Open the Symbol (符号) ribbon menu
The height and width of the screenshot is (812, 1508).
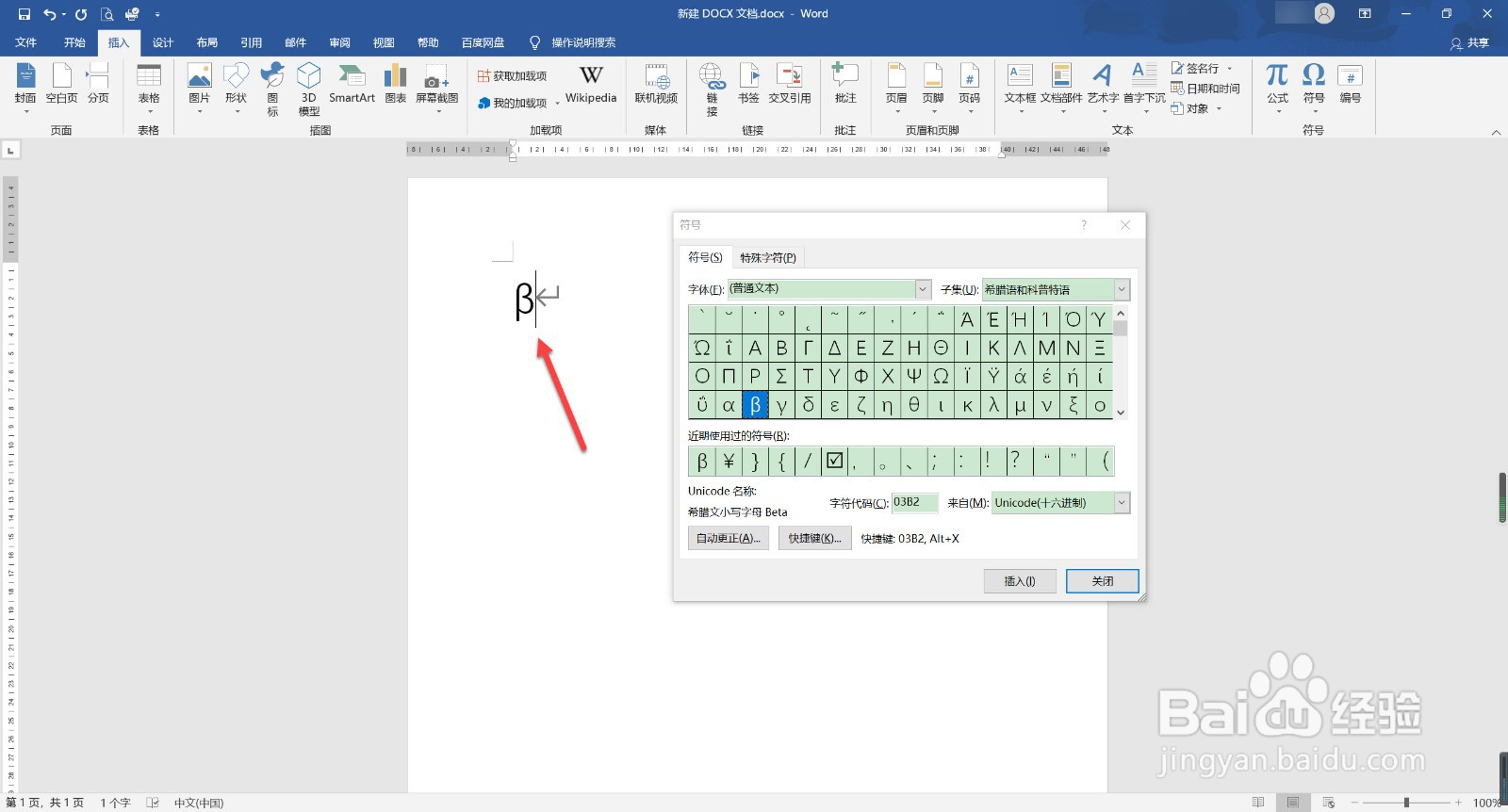1314,88
